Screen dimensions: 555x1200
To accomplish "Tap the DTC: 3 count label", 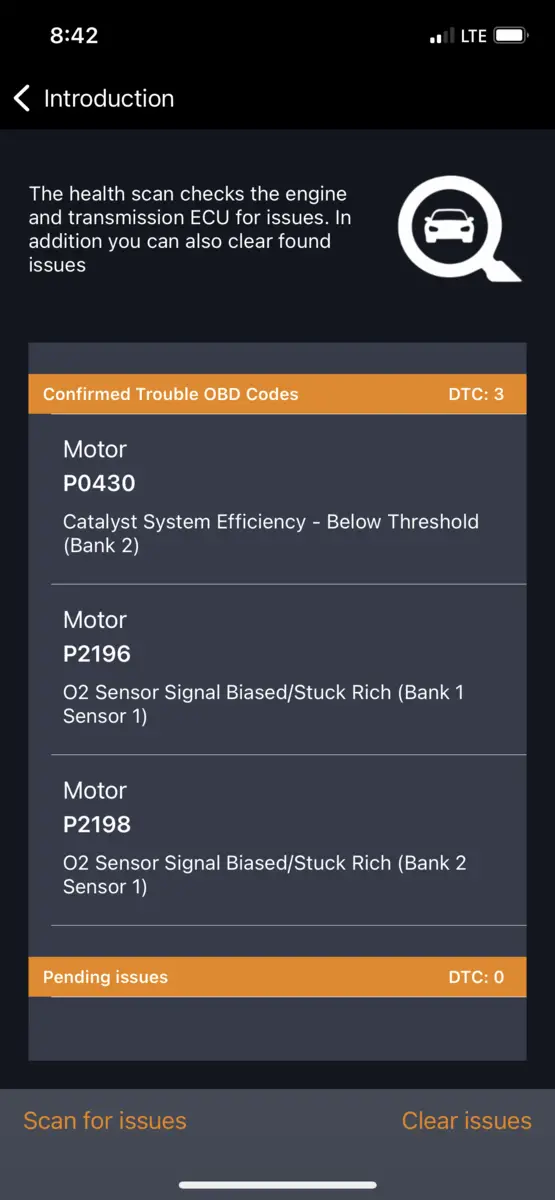I will 476,394.
